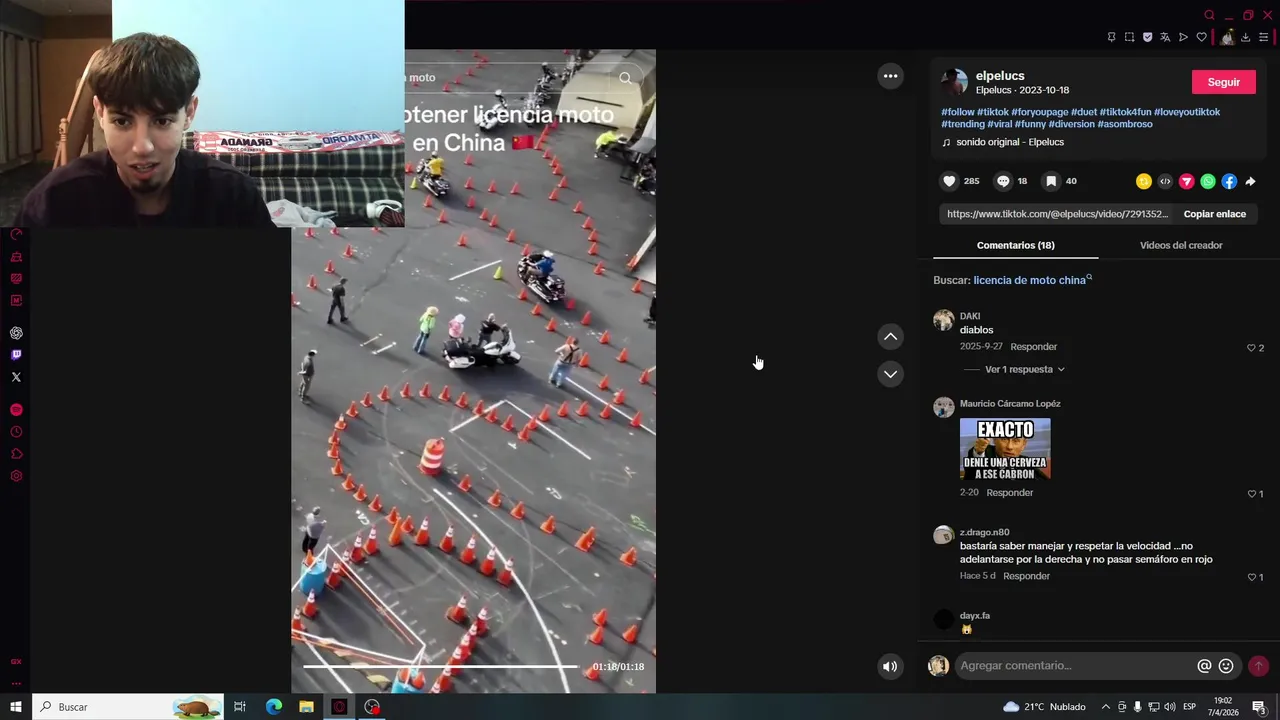Screen dimensions: 1280x720
Task: Click the #foryoupage hashtag
Action: [1039, 112]
